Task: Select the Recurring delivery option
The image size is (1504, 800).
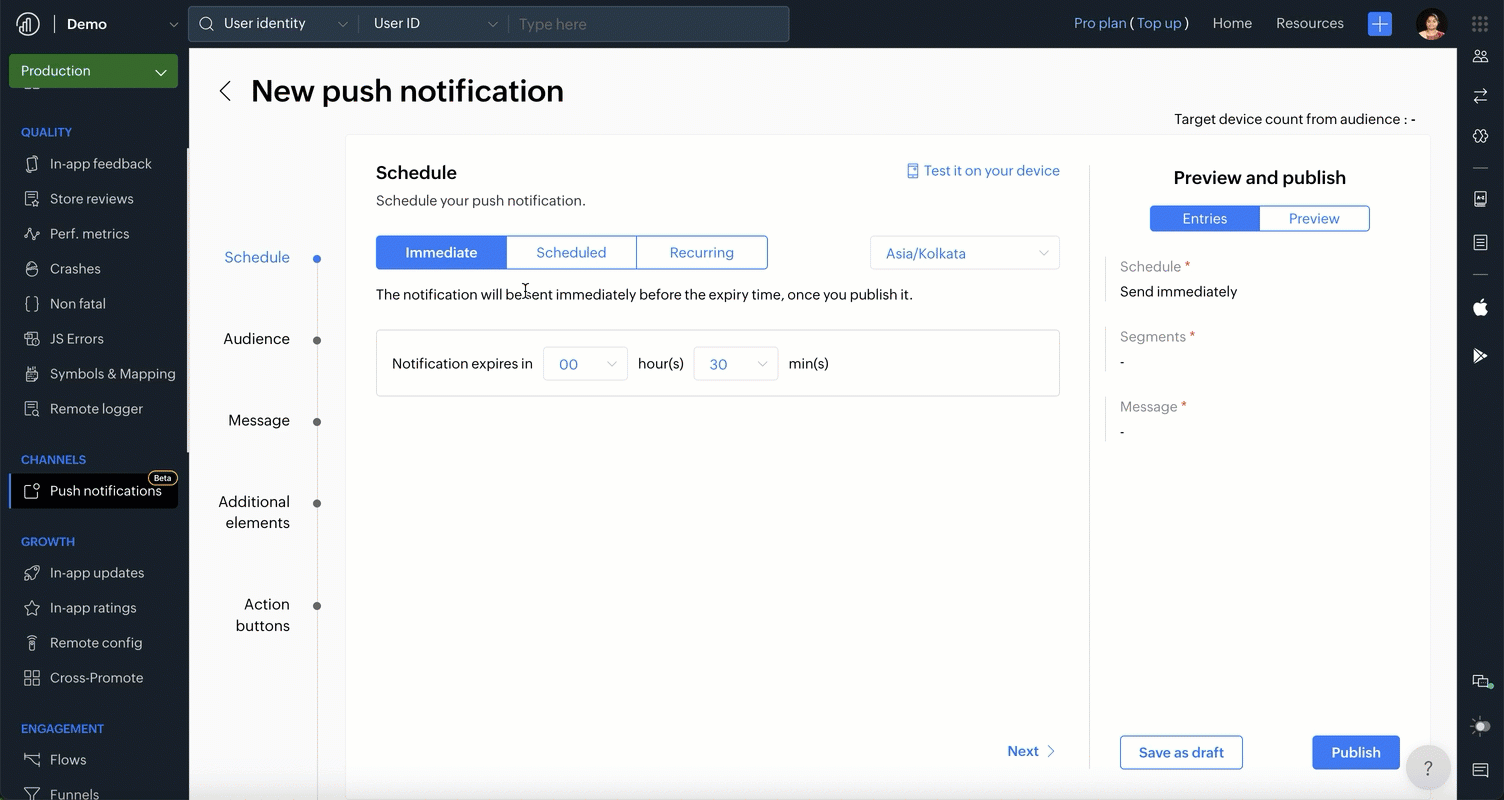Action: coord(701,253)
